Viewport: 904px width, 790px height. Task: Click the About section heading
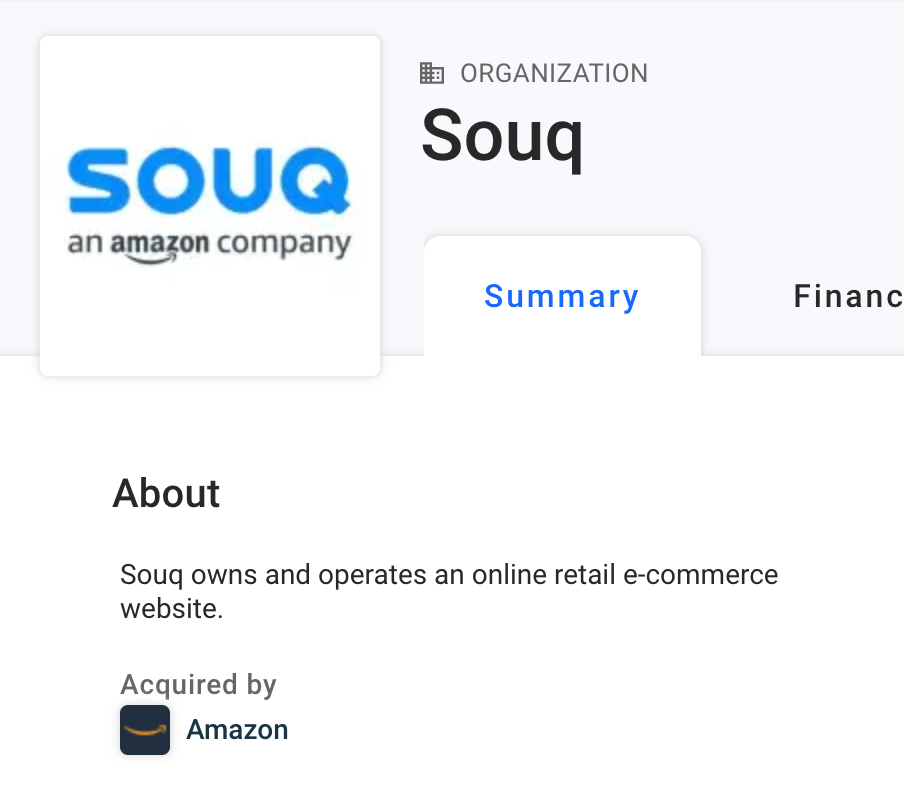coord(166,494)
